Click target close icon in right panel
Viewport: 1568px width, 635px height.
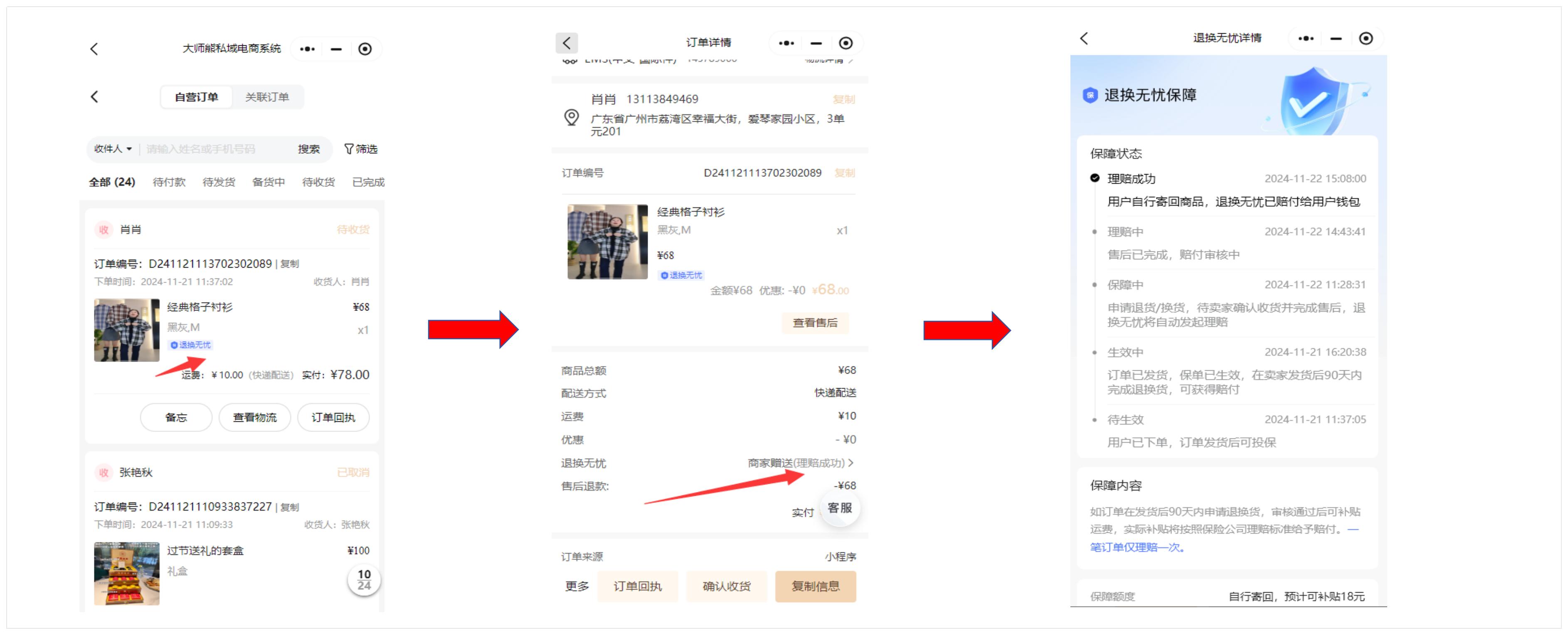(x=1366, y=38)
